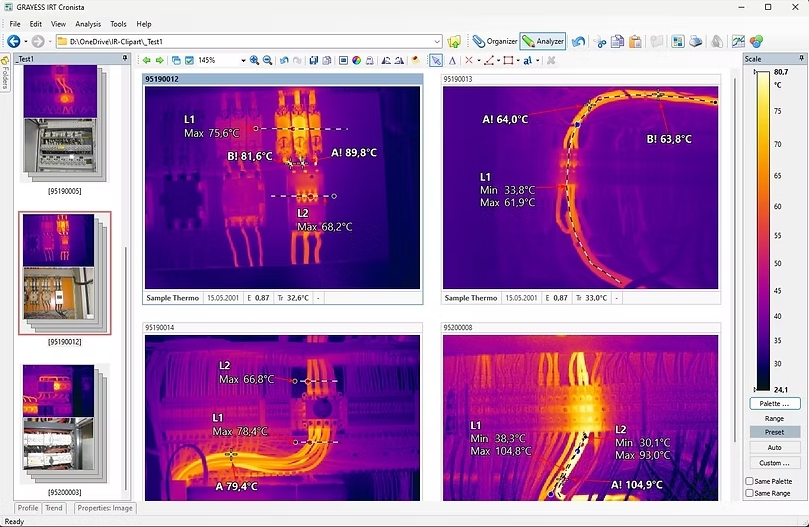Click the grey delete X icon
Screen dimensions: 809x527
(551, 60)
